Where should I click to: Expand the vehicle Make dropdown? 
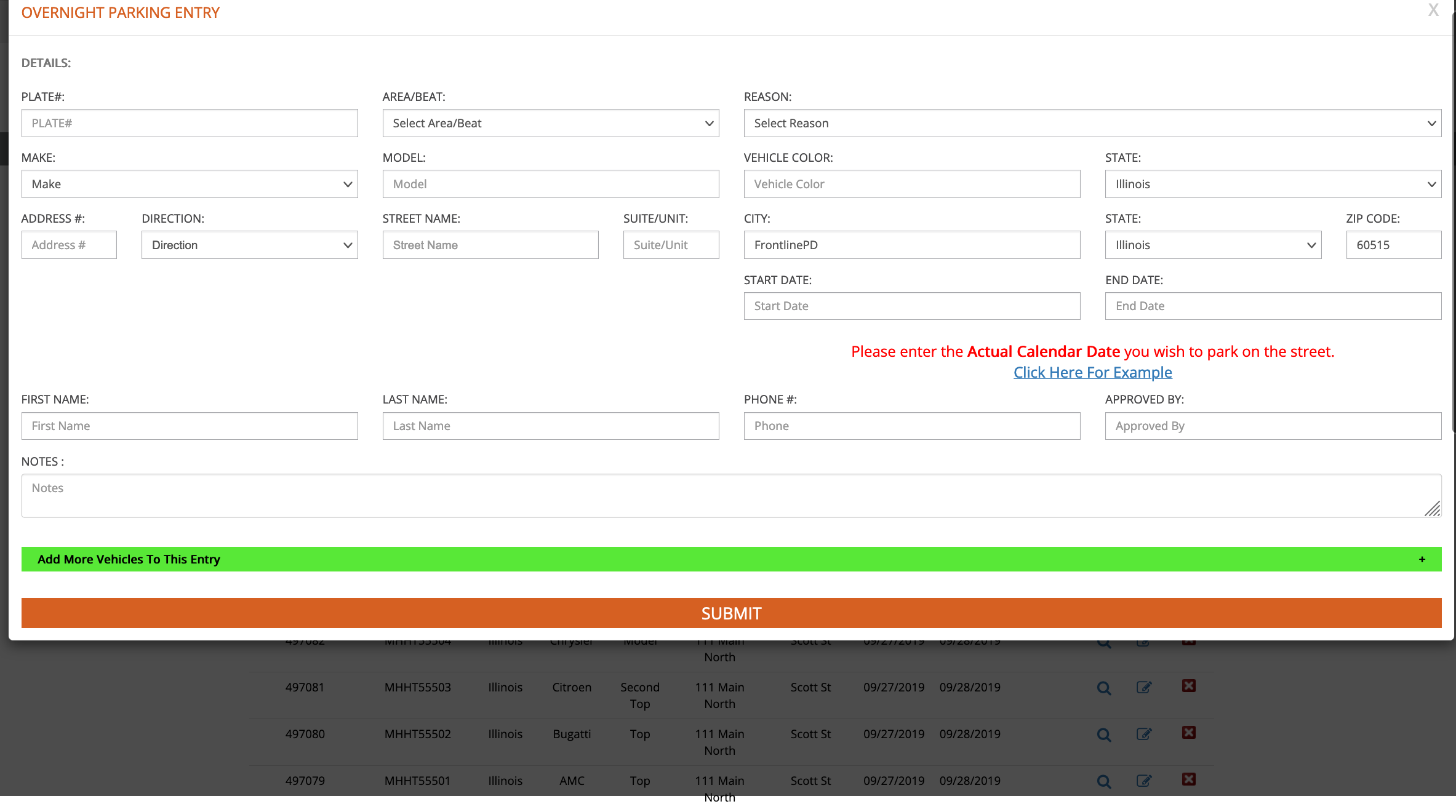click(190, 184)
